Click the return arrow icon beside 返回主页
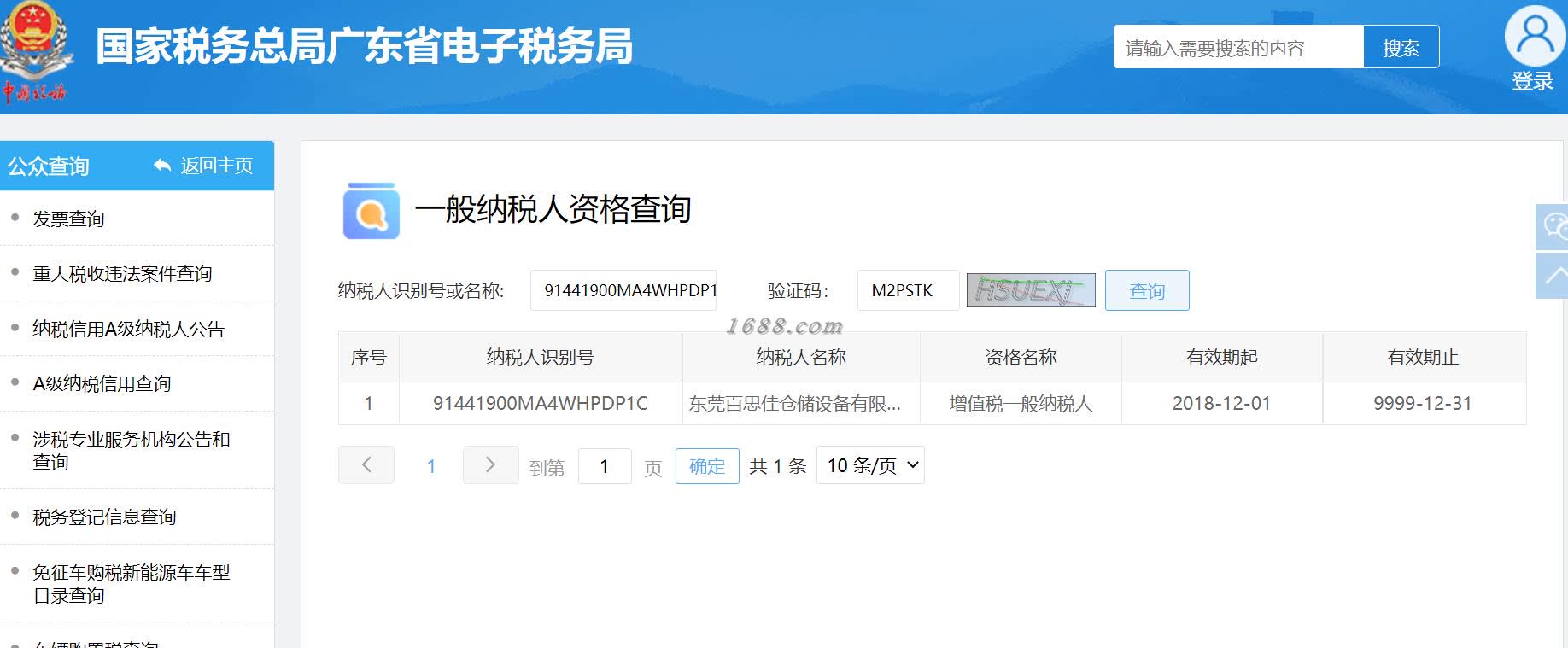1568x648 pixels. [x=162, y=165]
